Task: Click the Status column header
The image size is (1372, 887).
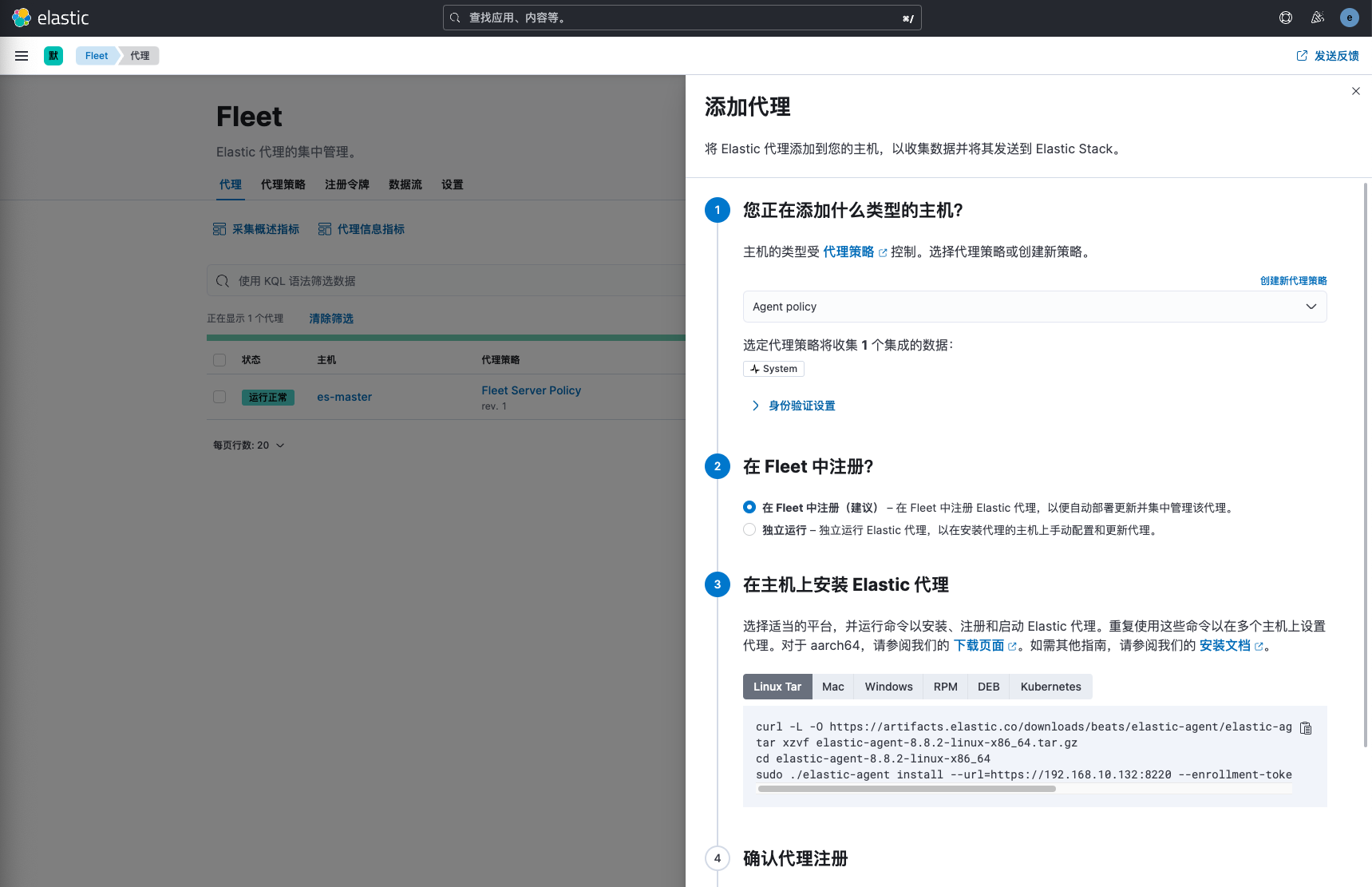Action: coord(251,360)
